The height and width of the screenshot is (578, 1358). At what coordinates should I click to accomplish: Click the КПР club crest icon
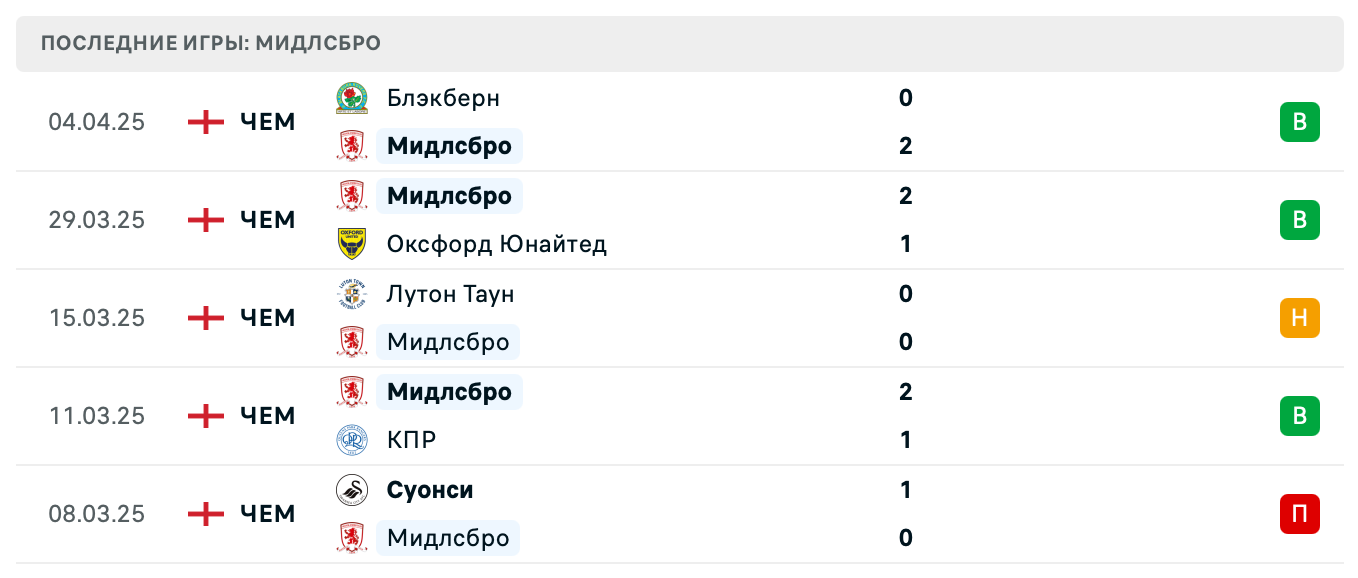tap(349, 440)
